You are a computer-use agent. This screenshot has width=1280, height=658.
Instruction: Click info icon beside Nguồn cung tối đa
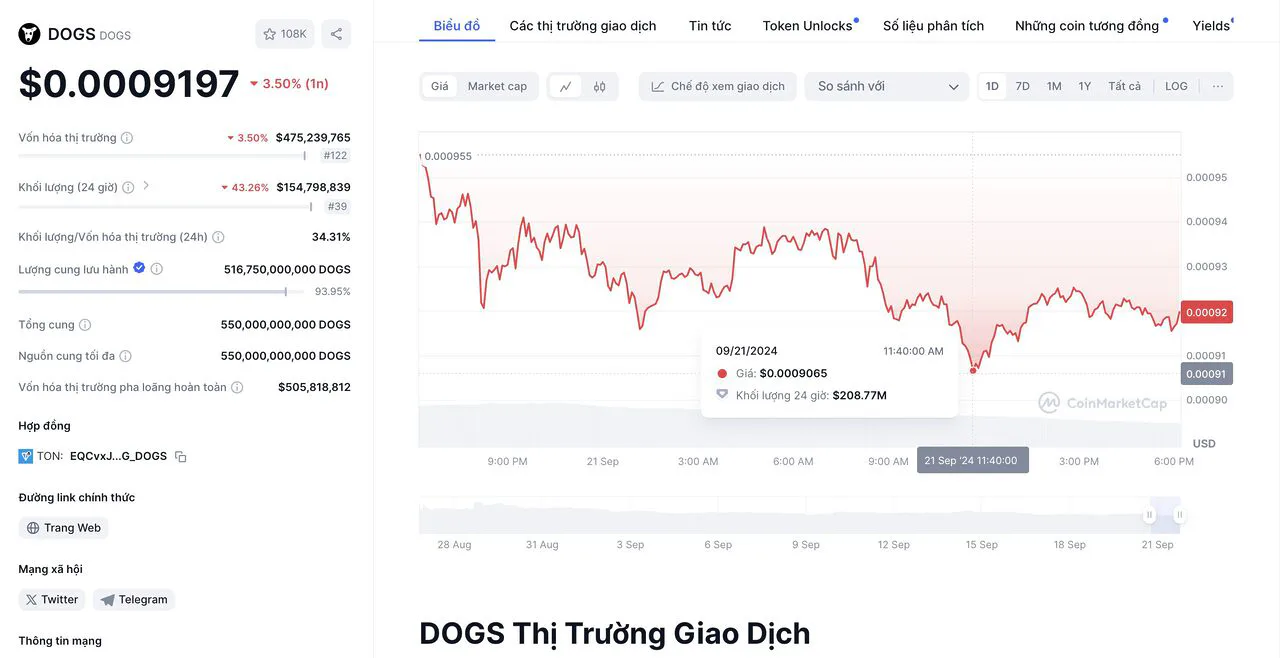[x=125, y=356]
